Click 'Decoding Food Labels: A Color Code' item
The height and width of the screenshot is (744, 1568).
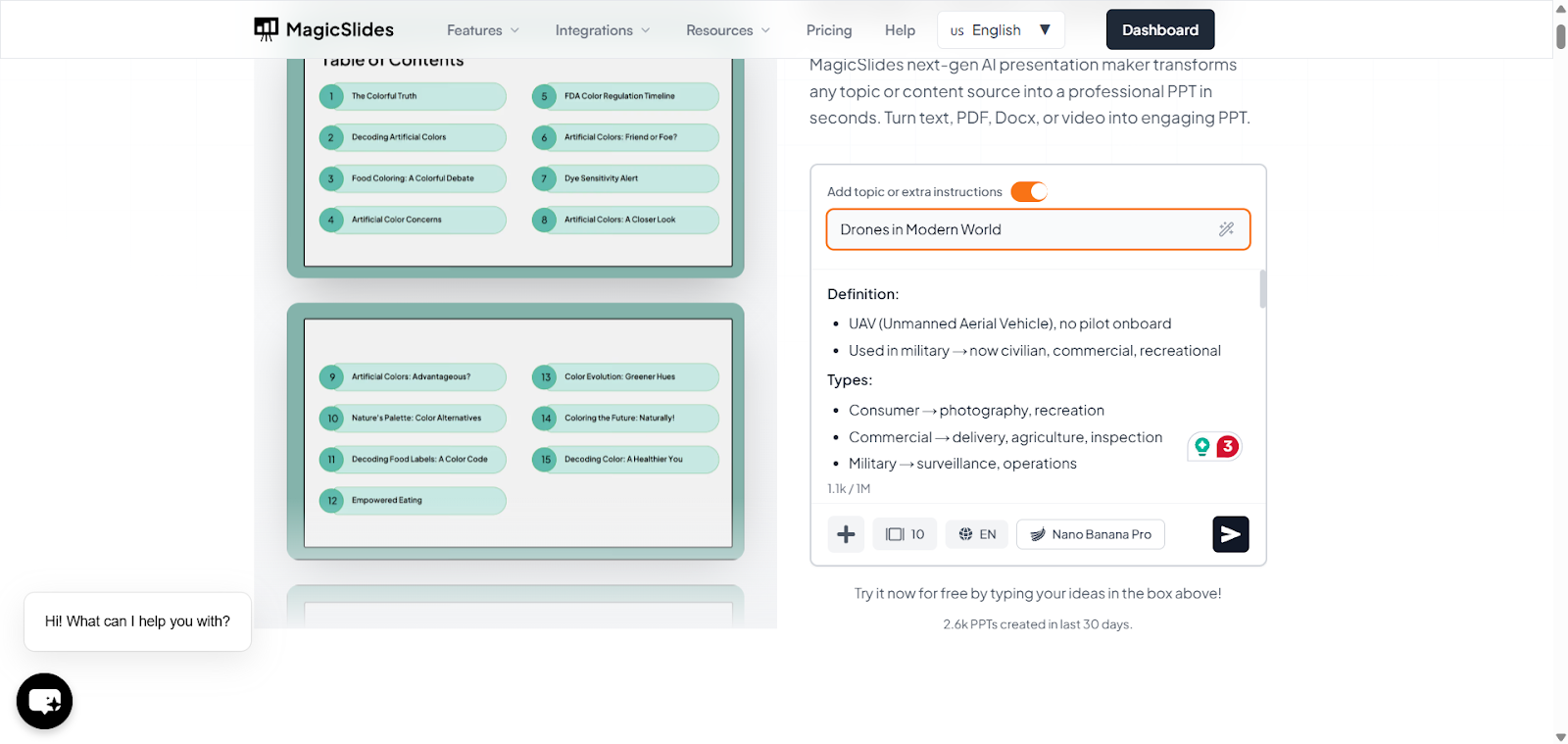coord(413,459)
